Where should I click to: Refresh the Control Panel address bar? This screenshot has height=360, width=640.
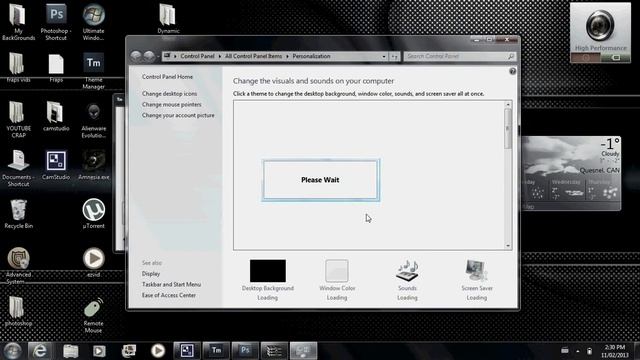tap(394, 56)
